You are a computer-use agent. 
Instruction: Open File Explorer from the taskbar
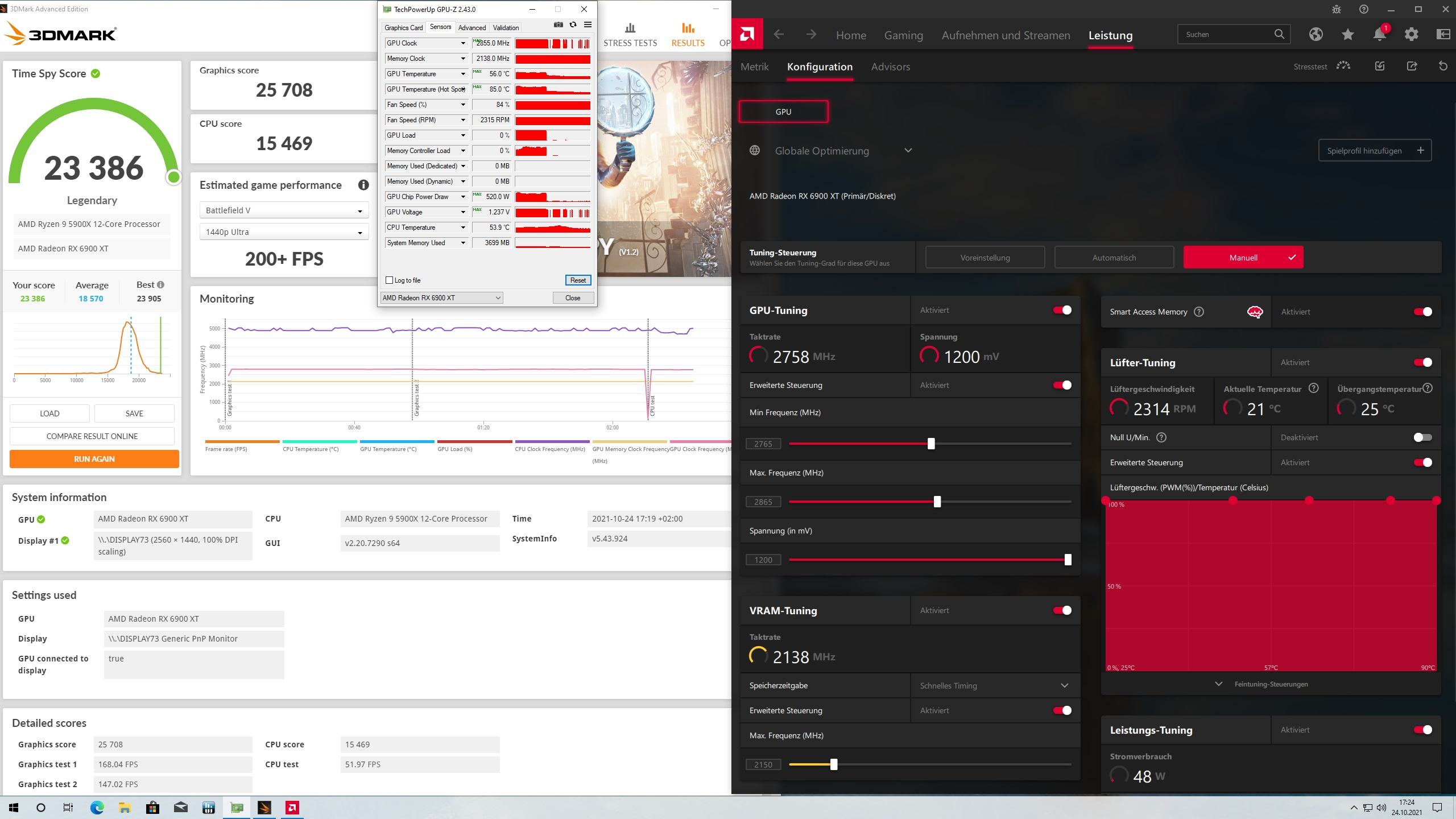(125, 808)
